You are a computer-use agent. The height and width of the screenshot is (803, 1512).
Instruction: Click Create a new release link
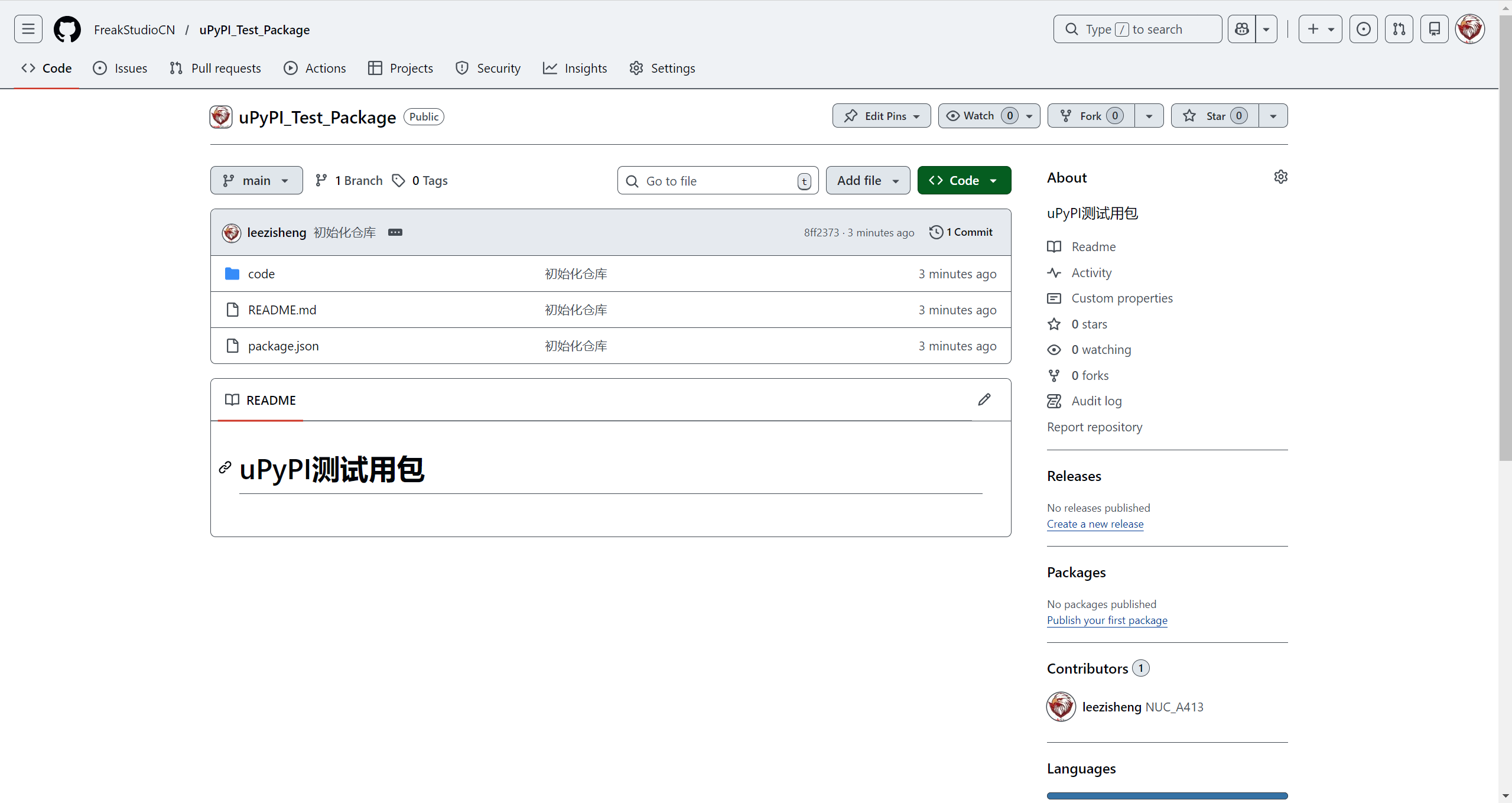[x=1095, y=524]
